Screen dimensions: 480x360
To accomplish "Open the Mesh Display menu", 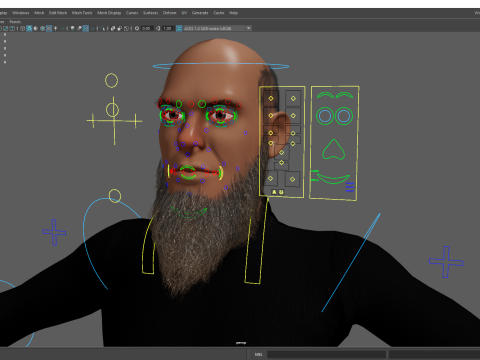I will click(x=109, y=13).
